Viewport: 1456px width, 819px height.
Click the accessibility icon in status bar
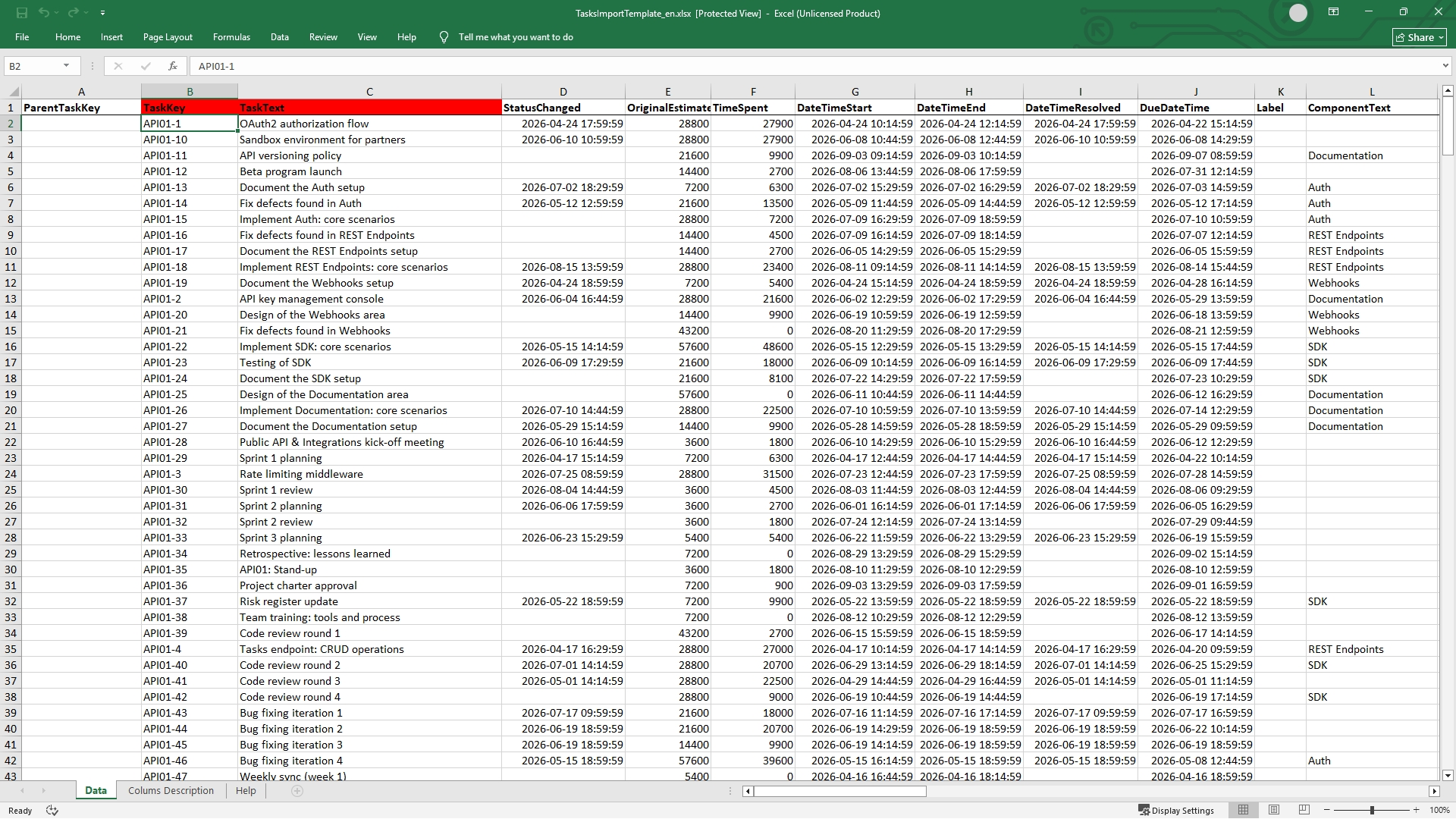coord(52,811)
